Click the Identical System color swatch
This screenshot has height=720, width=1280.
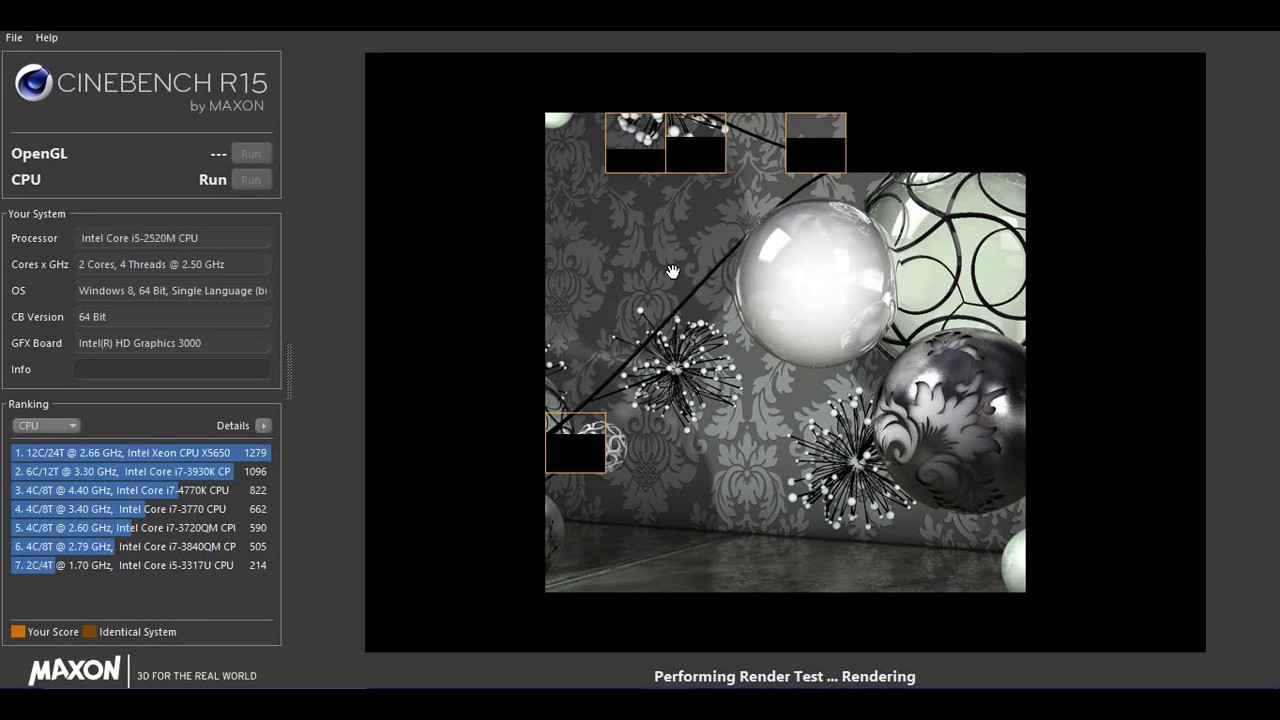[x=89, y=632]
